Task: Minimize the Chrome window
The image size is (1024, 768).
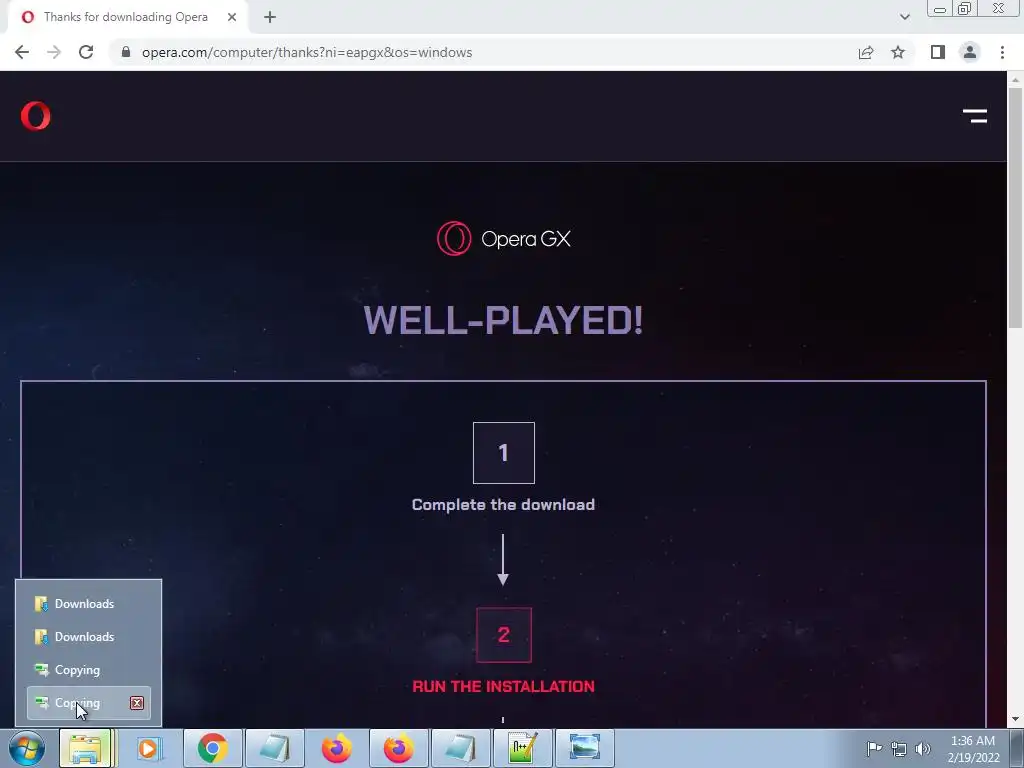Action: 940,9
